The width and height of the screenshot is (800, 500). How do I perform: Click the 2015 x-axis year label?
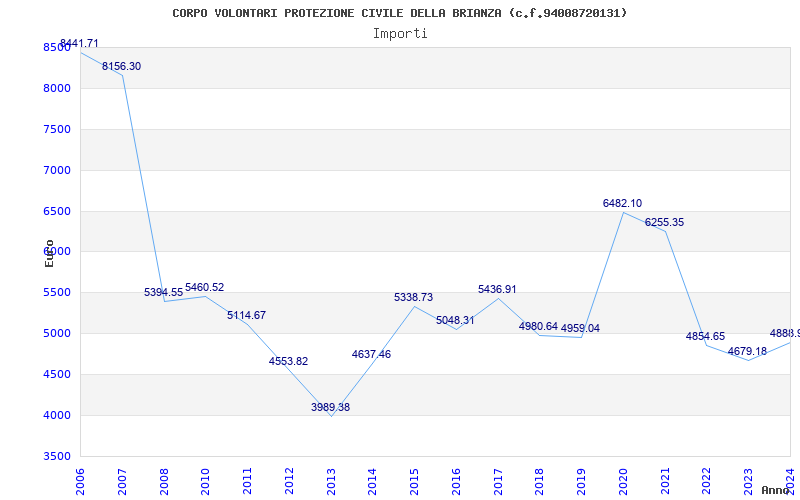(x=414, y=482)
